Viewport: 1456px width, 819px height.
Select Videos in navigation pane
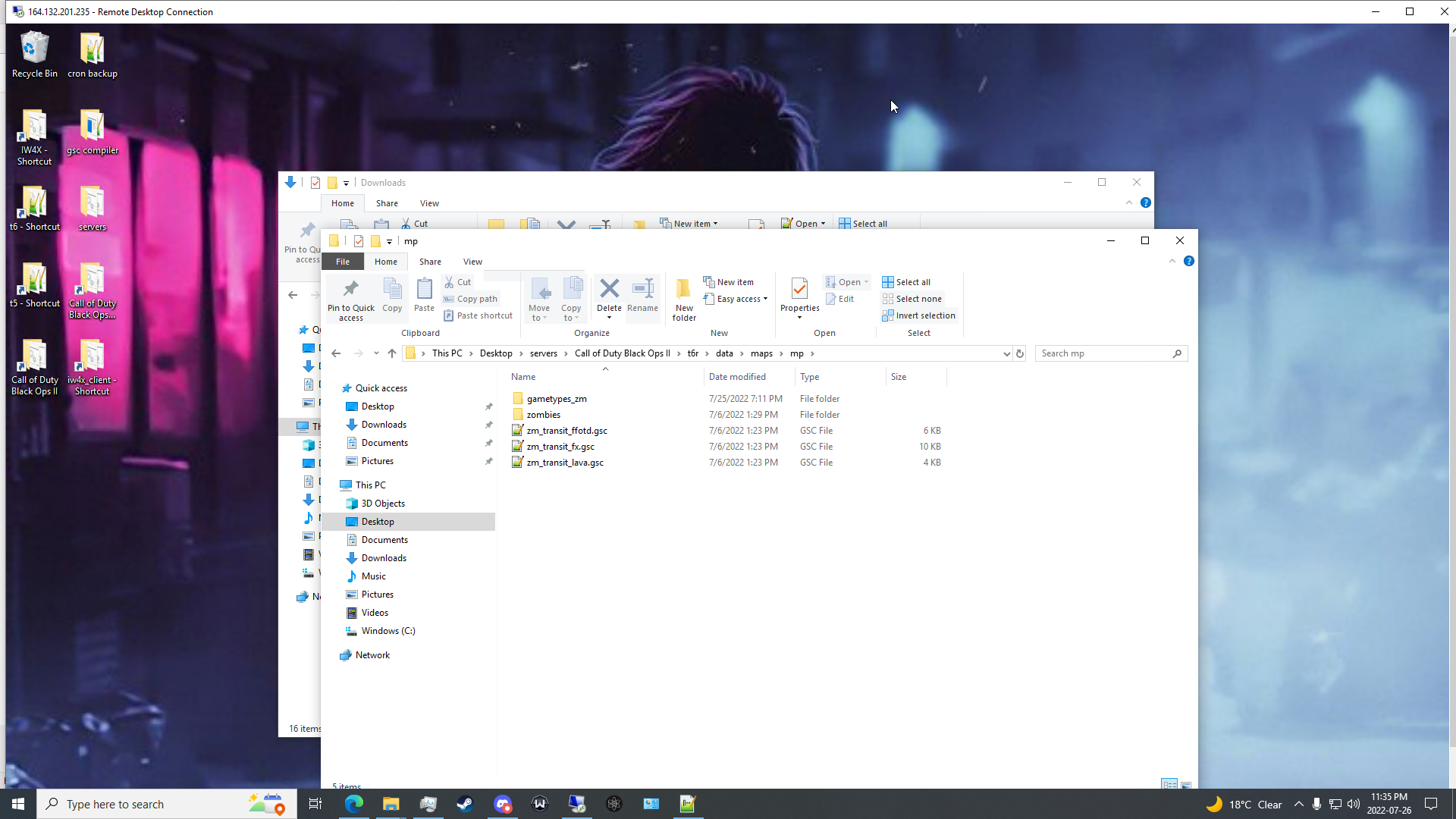(375, 613)
